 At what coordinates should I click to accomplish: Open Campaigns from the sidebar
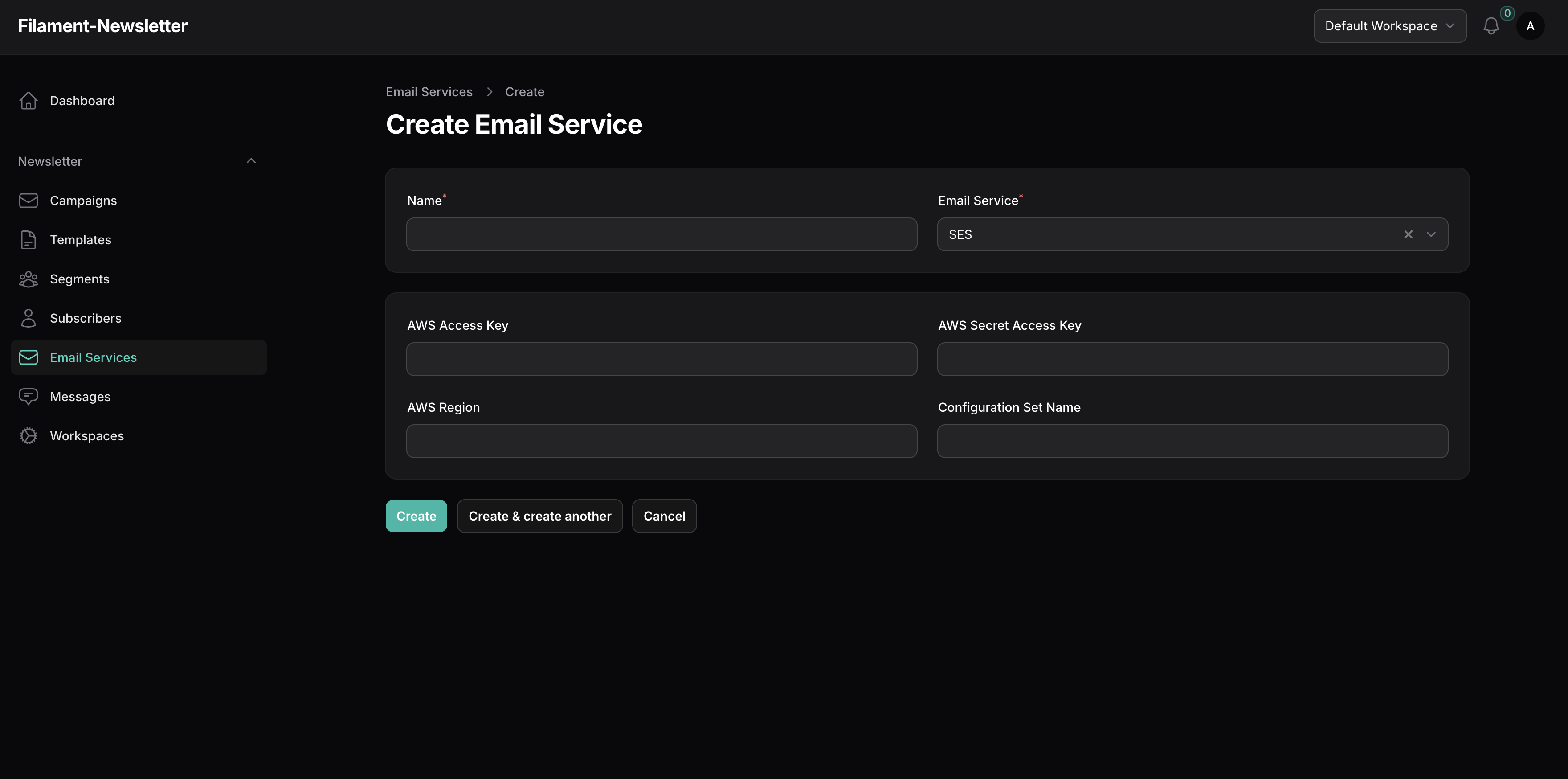(x=139, y=201)
